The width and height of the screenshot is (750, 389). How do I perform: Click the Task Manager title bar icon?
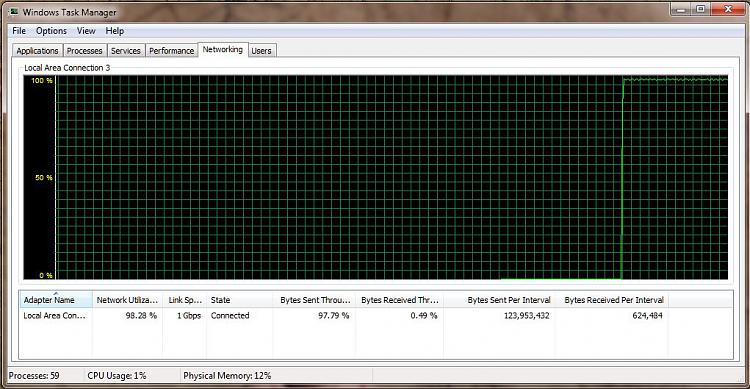(14, 11)
